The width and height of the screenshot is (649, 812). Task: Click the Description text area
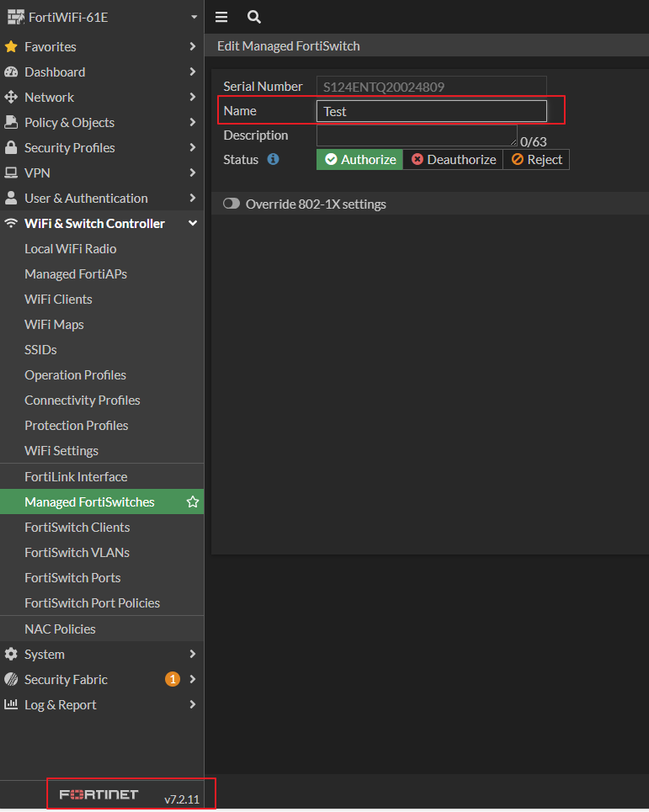click(x=416, y=136)
